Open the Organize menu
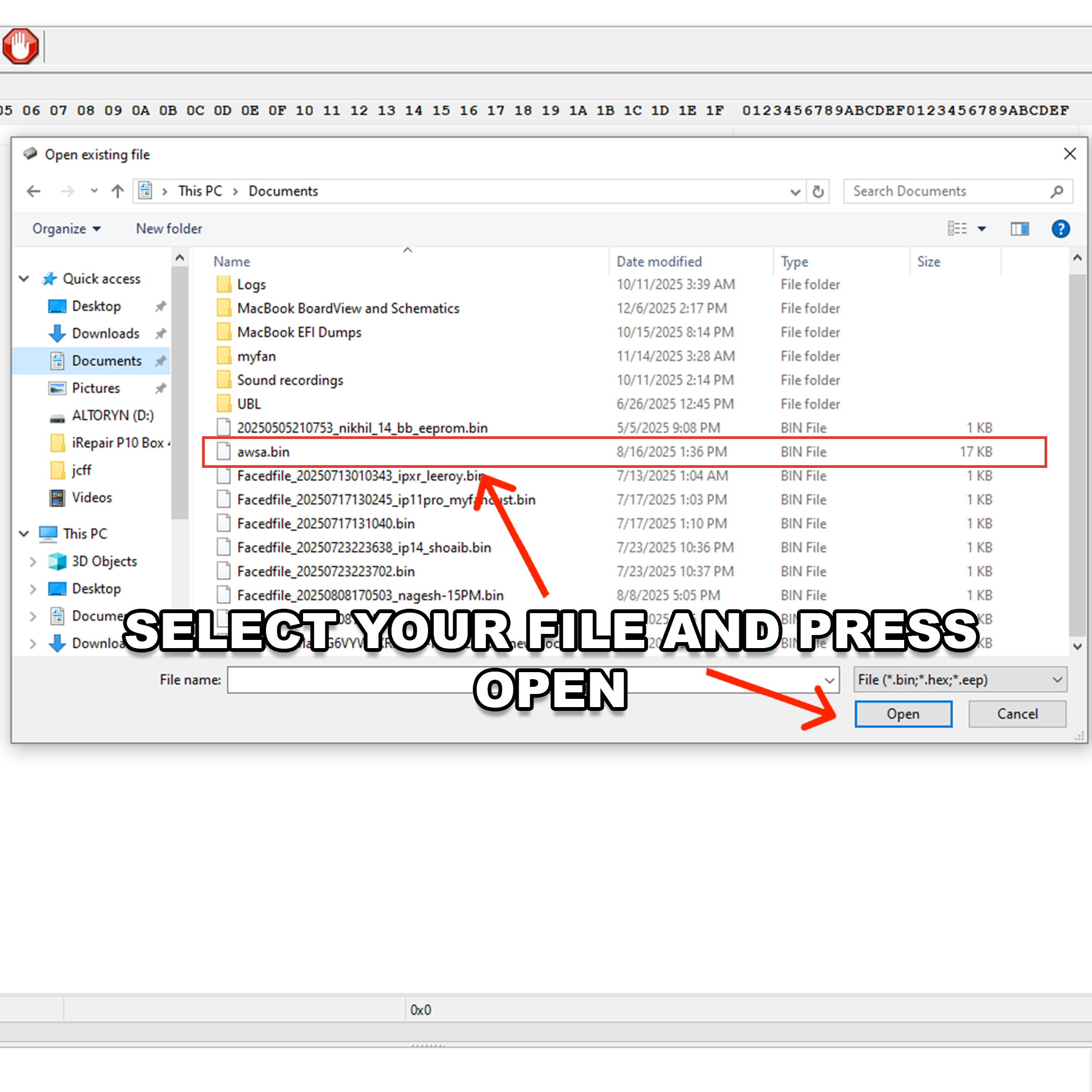 (66, 229)
